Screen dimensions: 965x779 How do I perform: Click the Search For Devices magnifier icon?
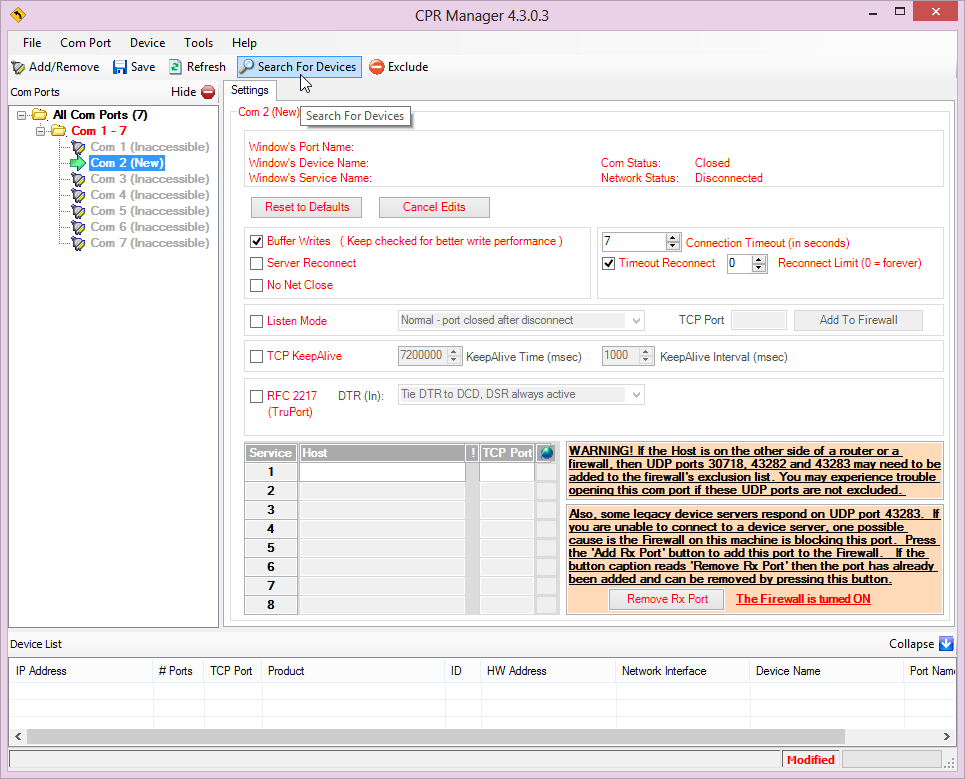(x=247, y=66)
